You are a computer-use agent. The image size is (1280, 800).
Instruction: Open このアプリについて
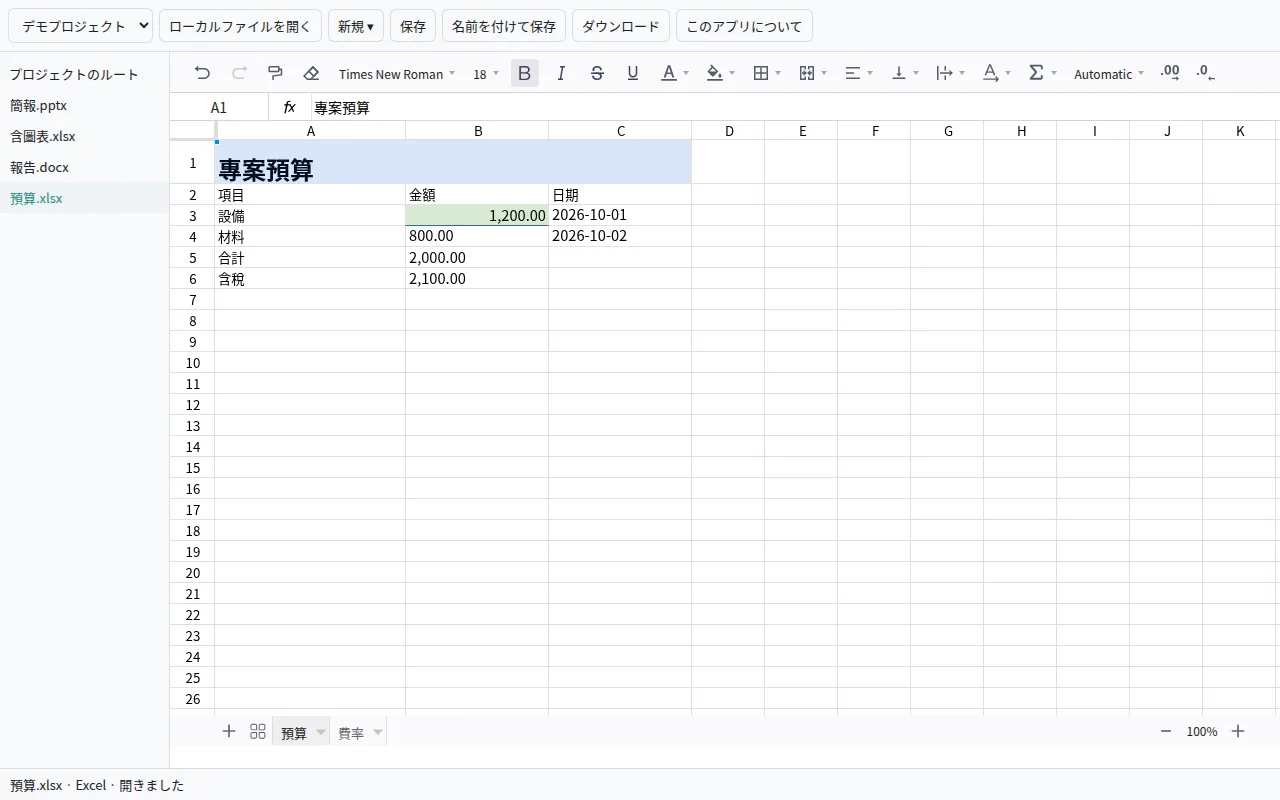[x=744, y=26]
